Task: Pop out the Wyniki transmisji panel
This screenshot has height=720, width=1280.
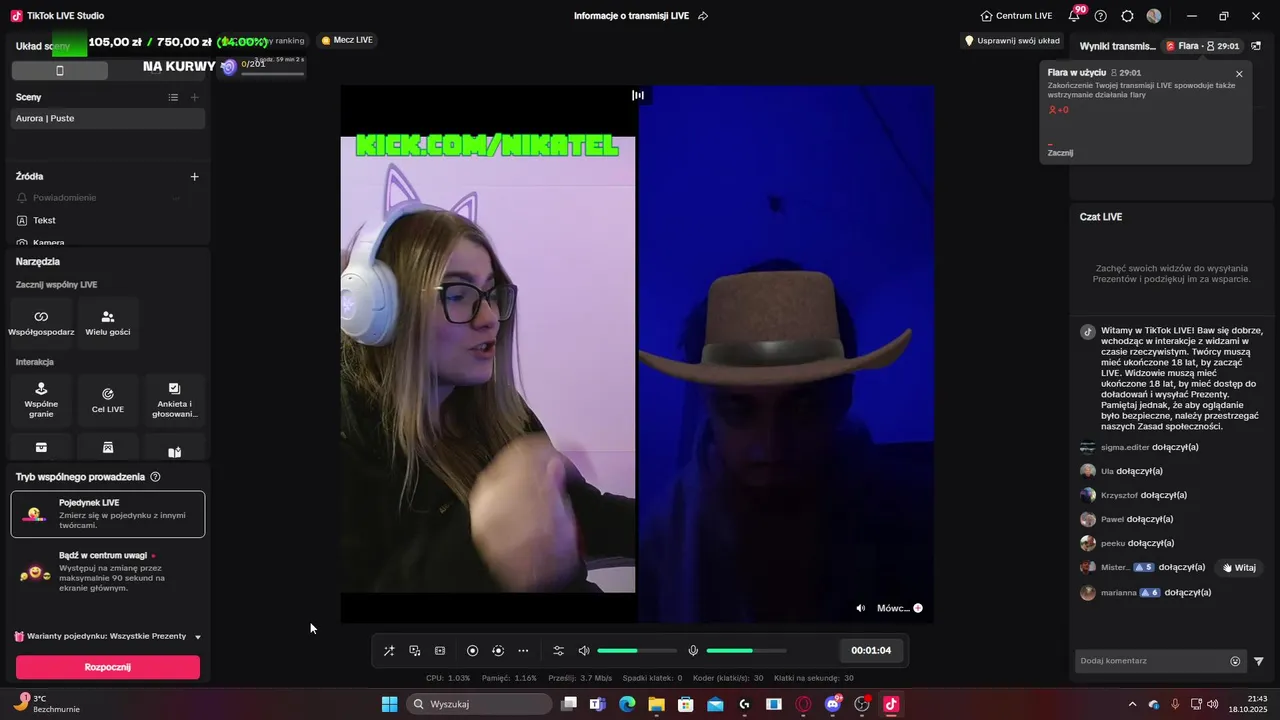Action: pos(1257,46)
